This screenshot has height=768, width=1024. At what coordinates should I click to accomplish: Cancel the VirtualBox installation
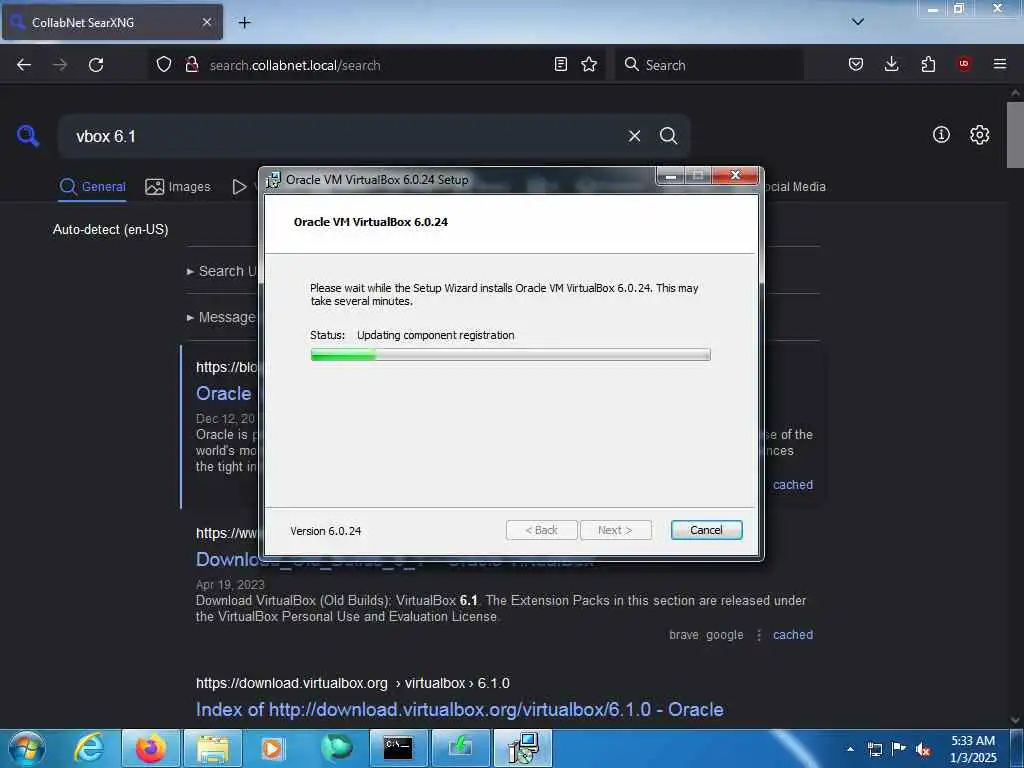706,530
